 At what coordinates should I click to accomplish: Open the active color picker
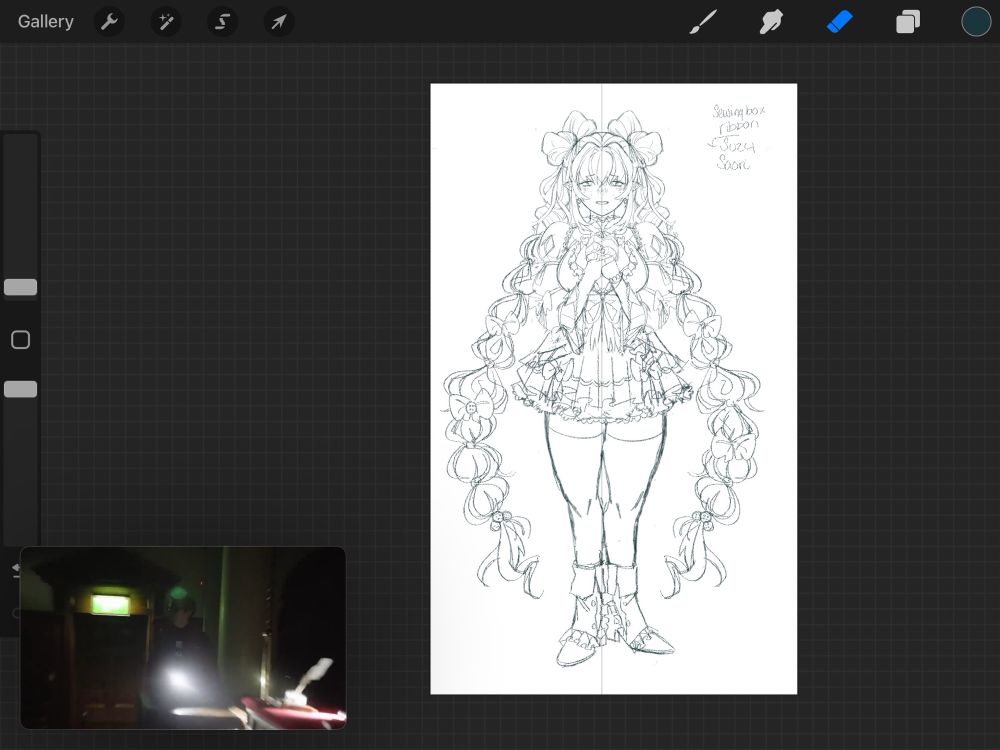pos(976,22)
